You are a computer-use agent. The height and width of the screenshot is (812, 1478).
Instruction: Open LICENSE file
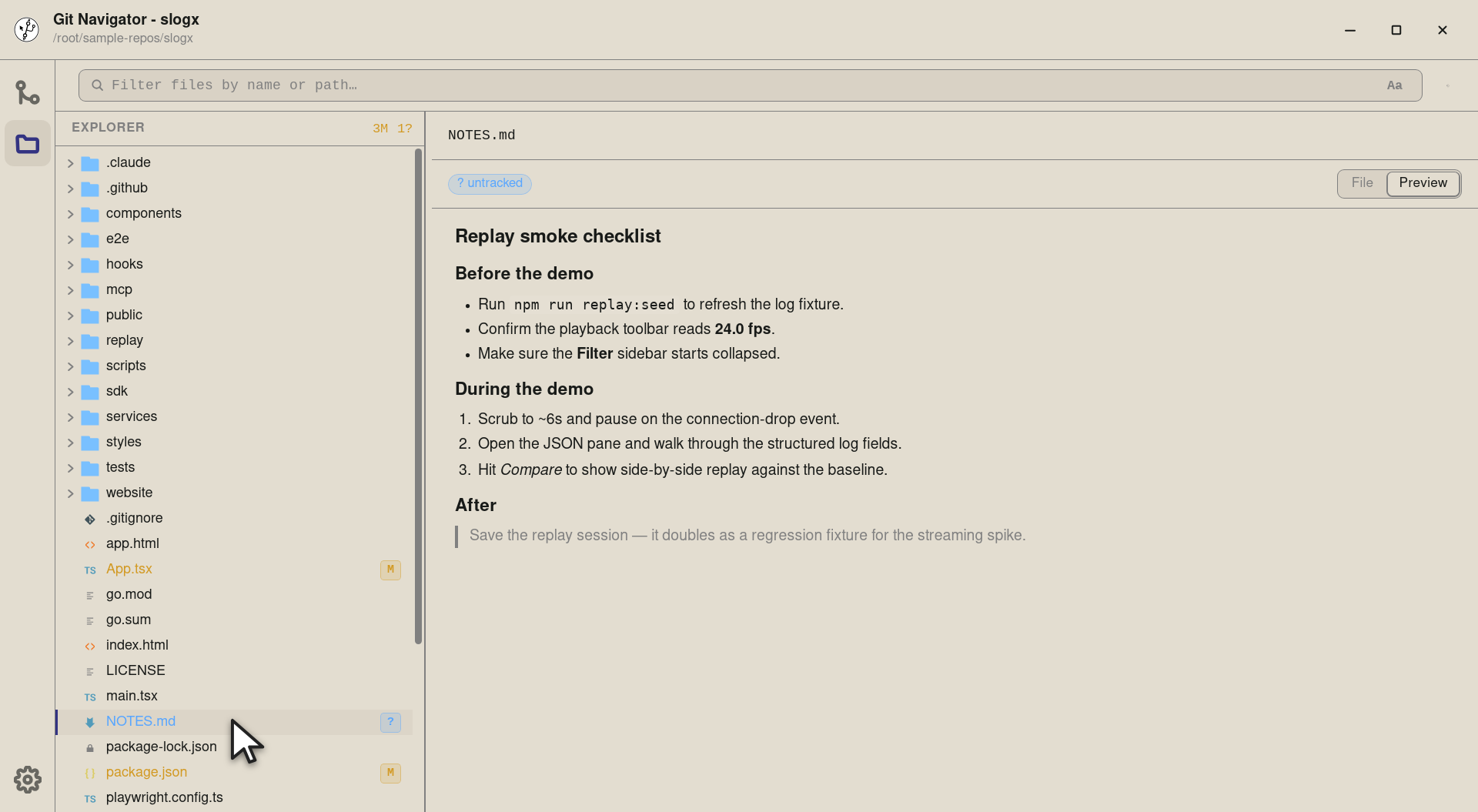(135, 670)
